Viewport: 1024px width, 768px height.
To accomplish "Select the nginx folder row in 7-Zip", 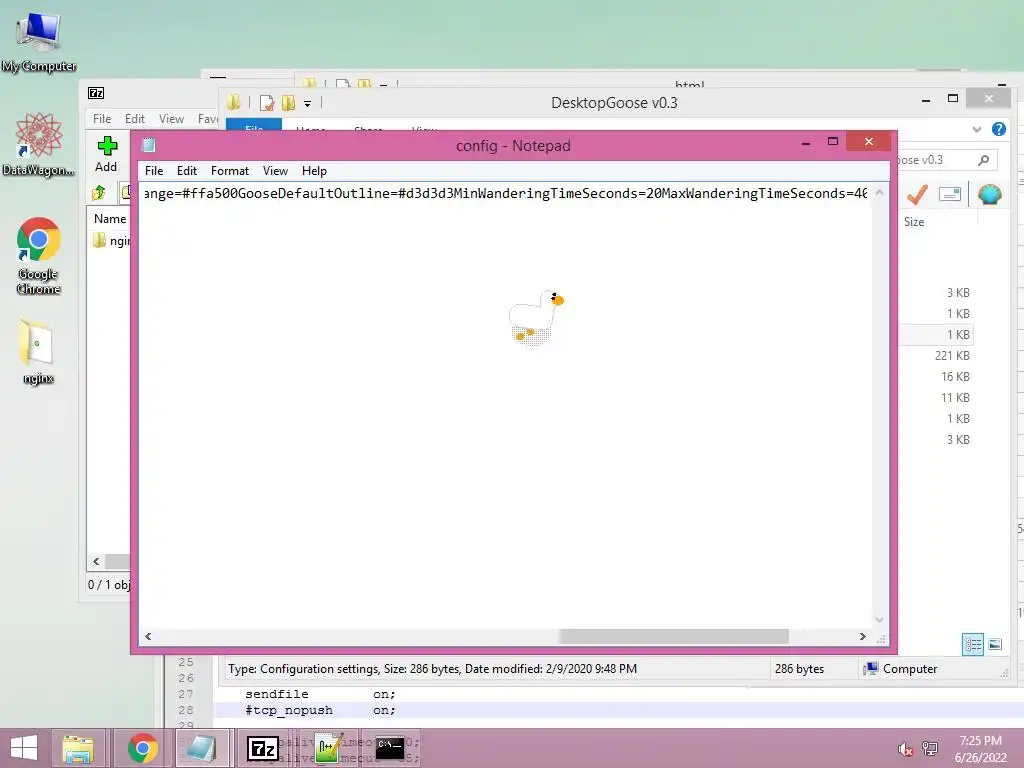I will coord(111,241).
